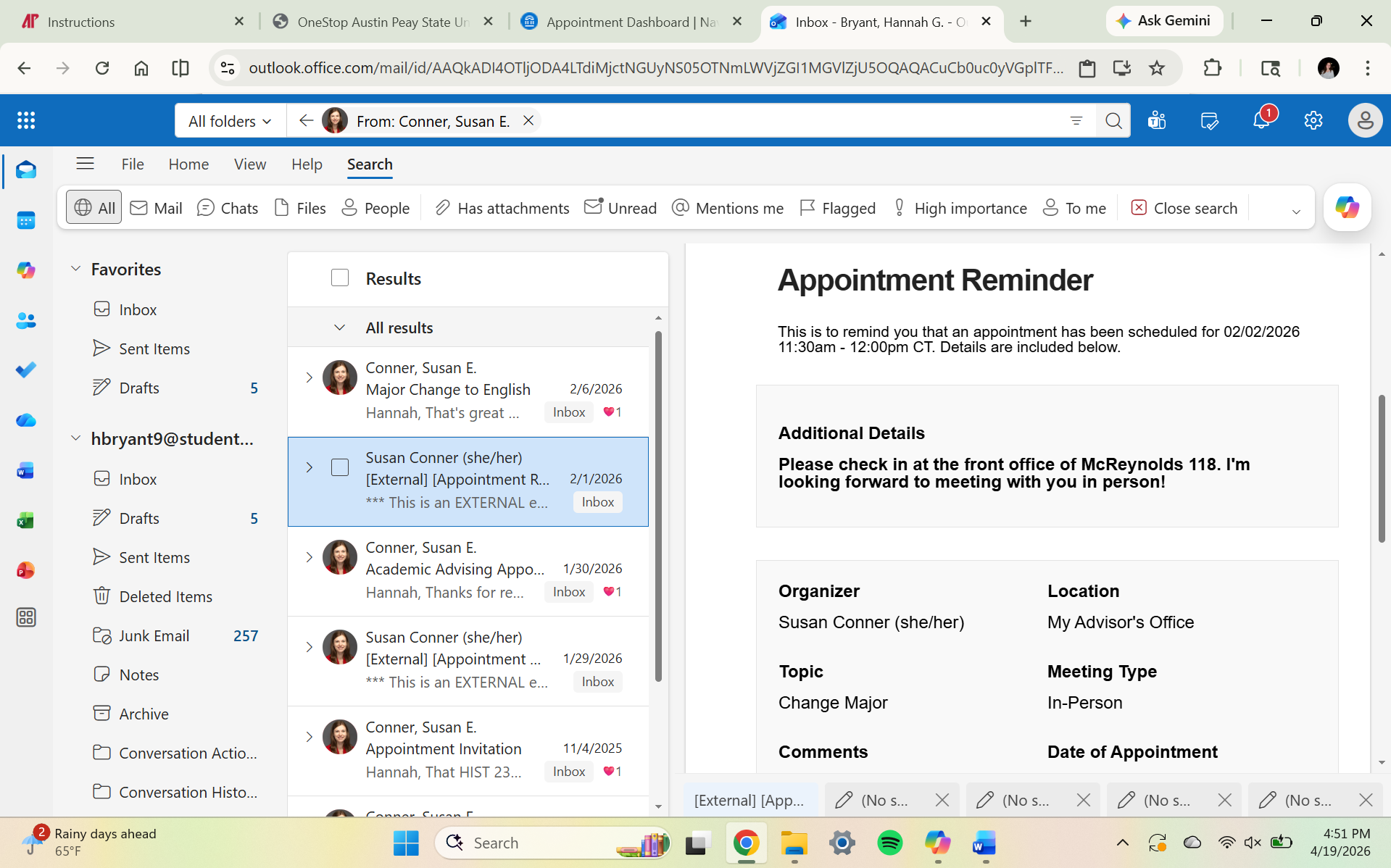Check the Susan Conner message checkbox

[340, 467]
